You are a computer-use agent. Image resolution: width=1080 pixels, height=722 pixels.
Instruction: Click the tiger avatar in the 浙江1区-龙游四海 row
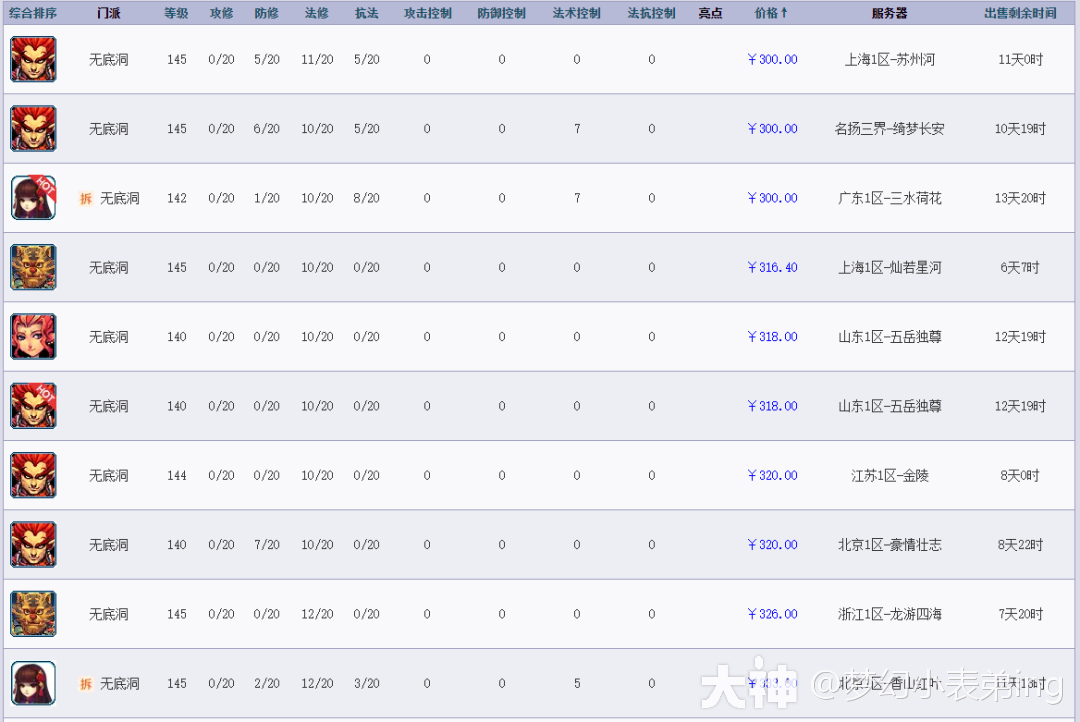pos(33,614)
